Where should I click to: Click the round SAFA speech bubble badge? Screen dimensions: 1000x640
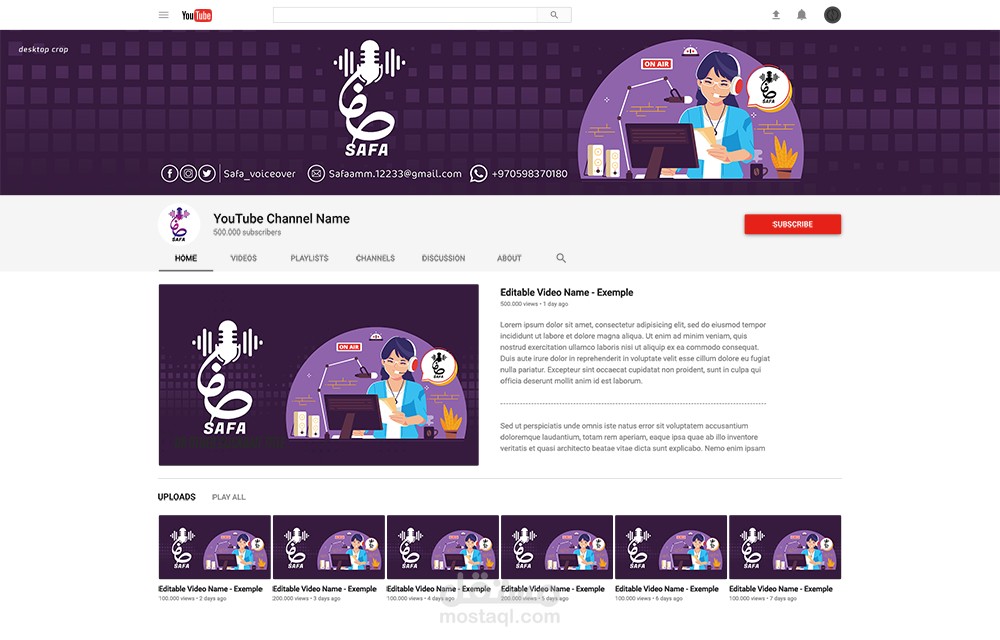click(769, 88)
